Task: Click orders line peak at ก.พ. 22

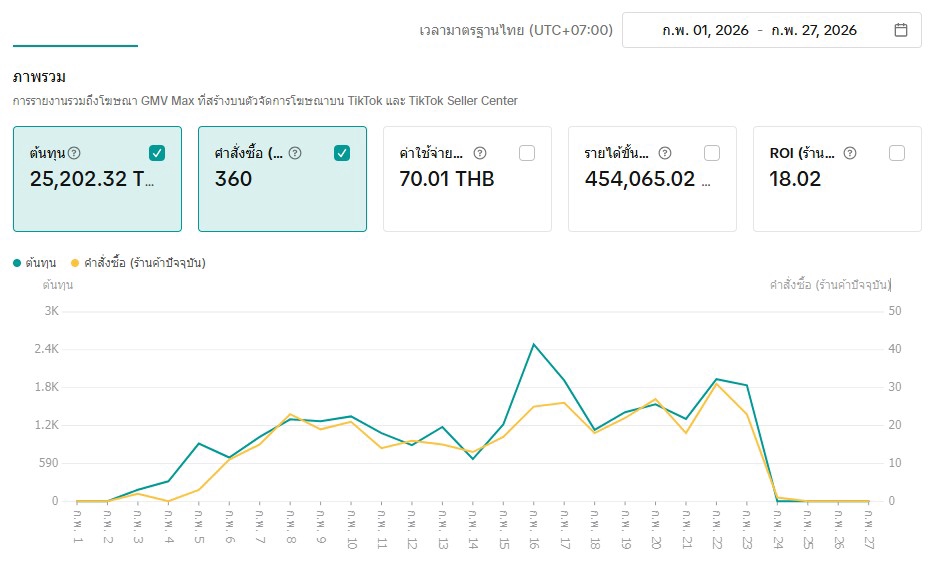Action: point(716,384)
